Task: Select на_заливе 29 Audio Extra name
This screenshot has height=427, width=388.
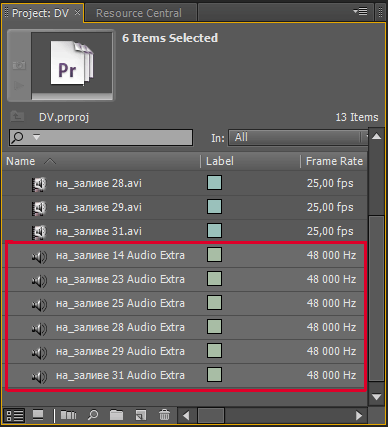Action: (120, 351)
